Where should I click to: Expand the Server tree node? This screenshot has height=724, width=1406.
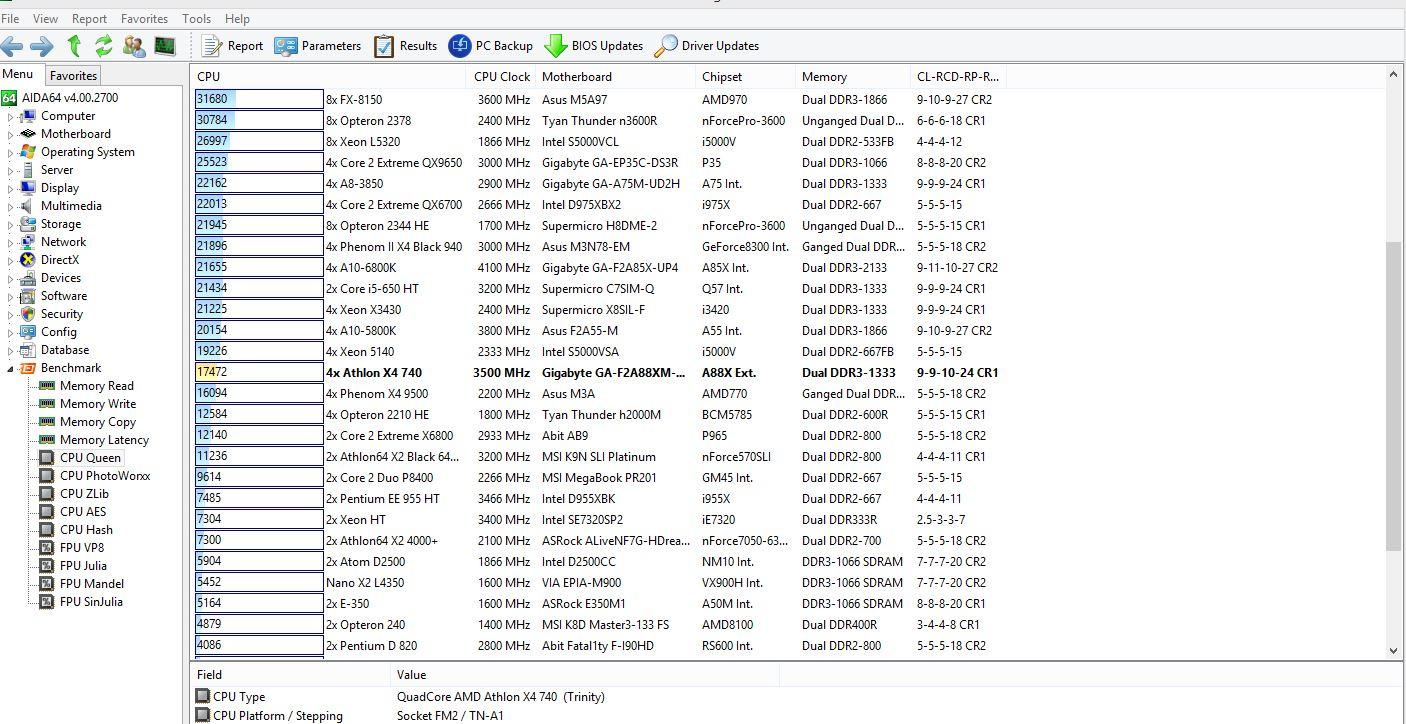point(11,170)
